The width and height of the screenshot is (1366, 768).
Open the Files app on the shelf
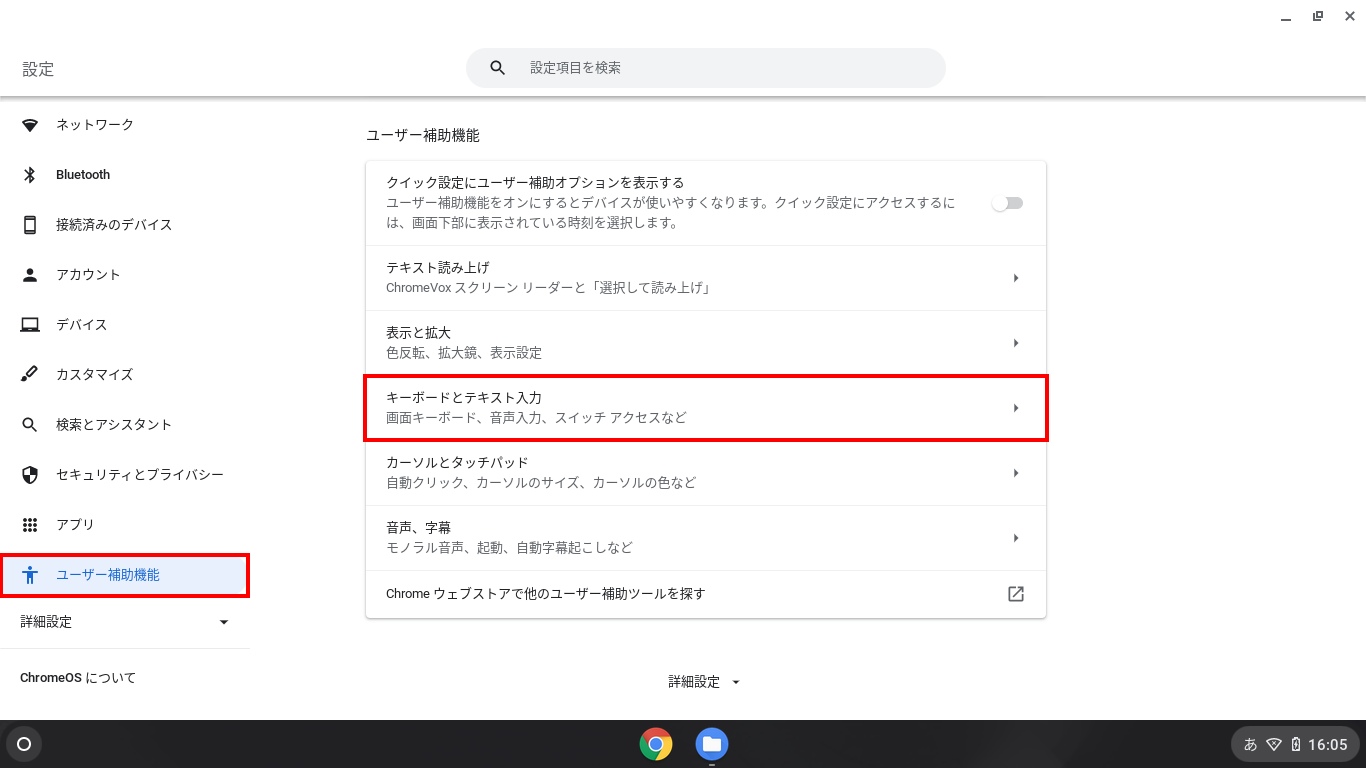(711, 744)
